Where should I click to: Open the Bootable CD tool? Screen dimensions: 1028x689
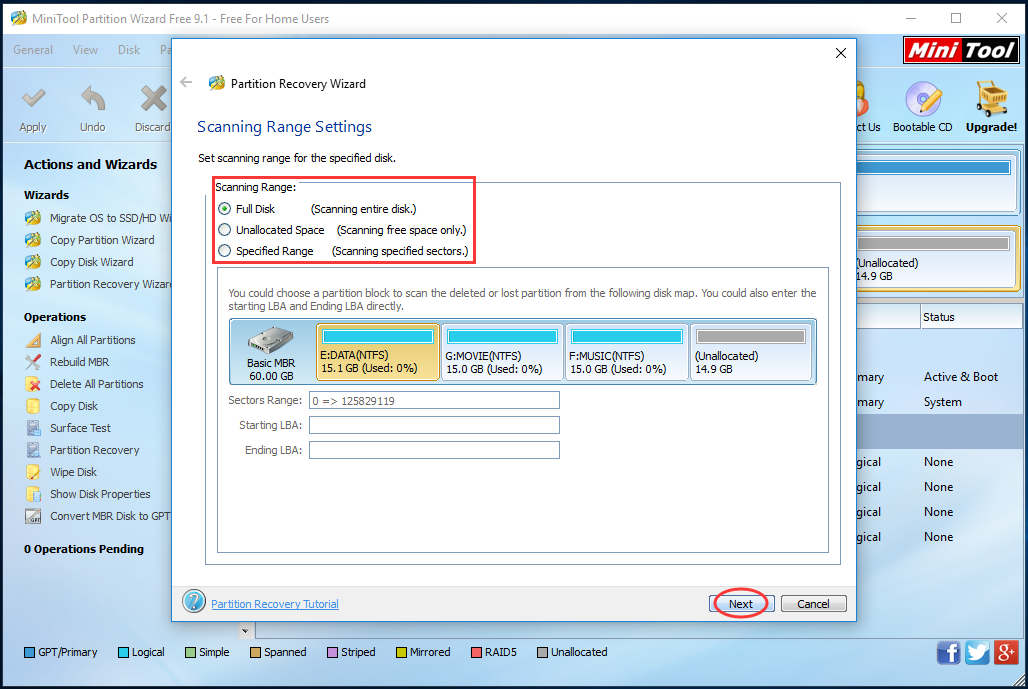(x=922, y=108)
